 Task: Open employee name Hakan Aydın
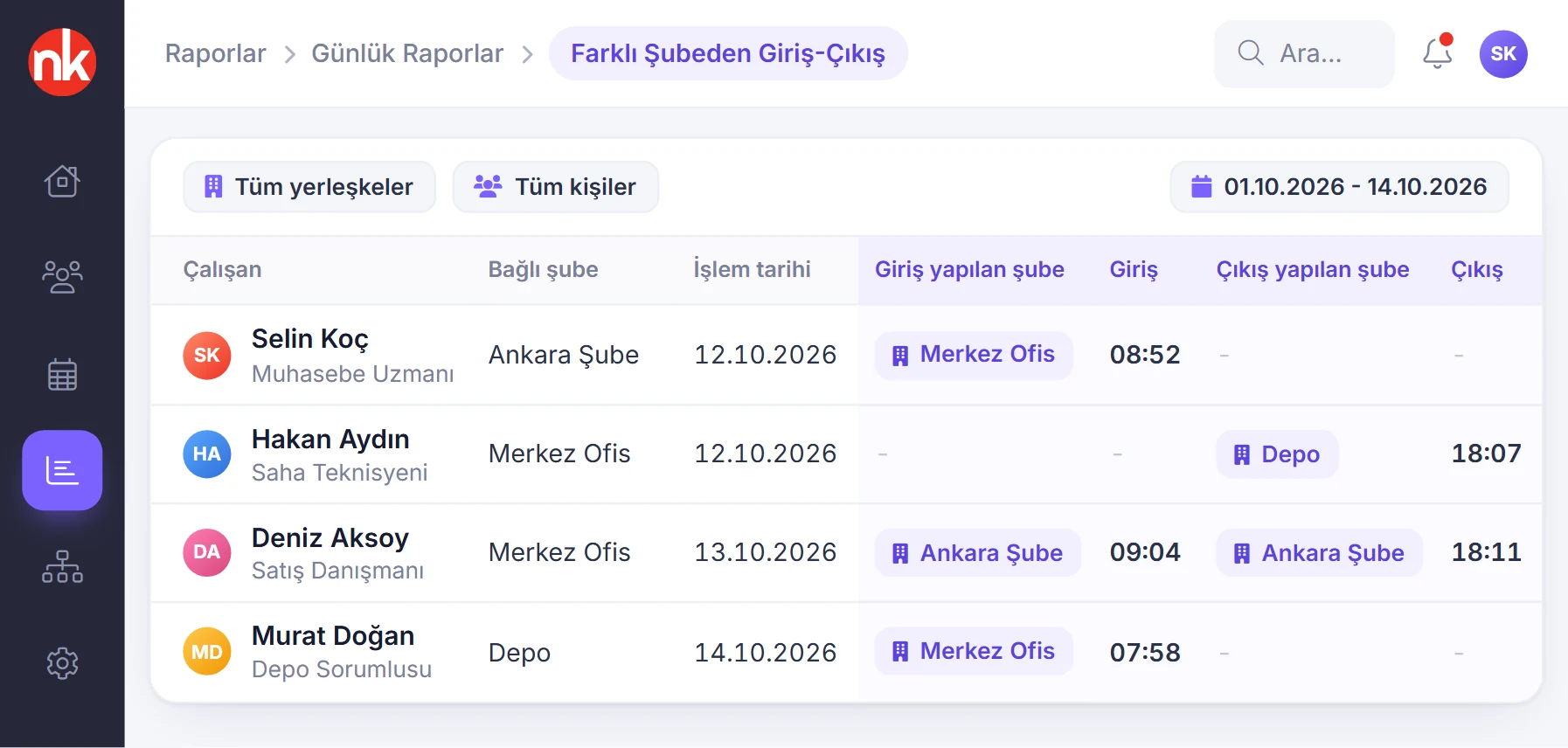tap(330, 439)
